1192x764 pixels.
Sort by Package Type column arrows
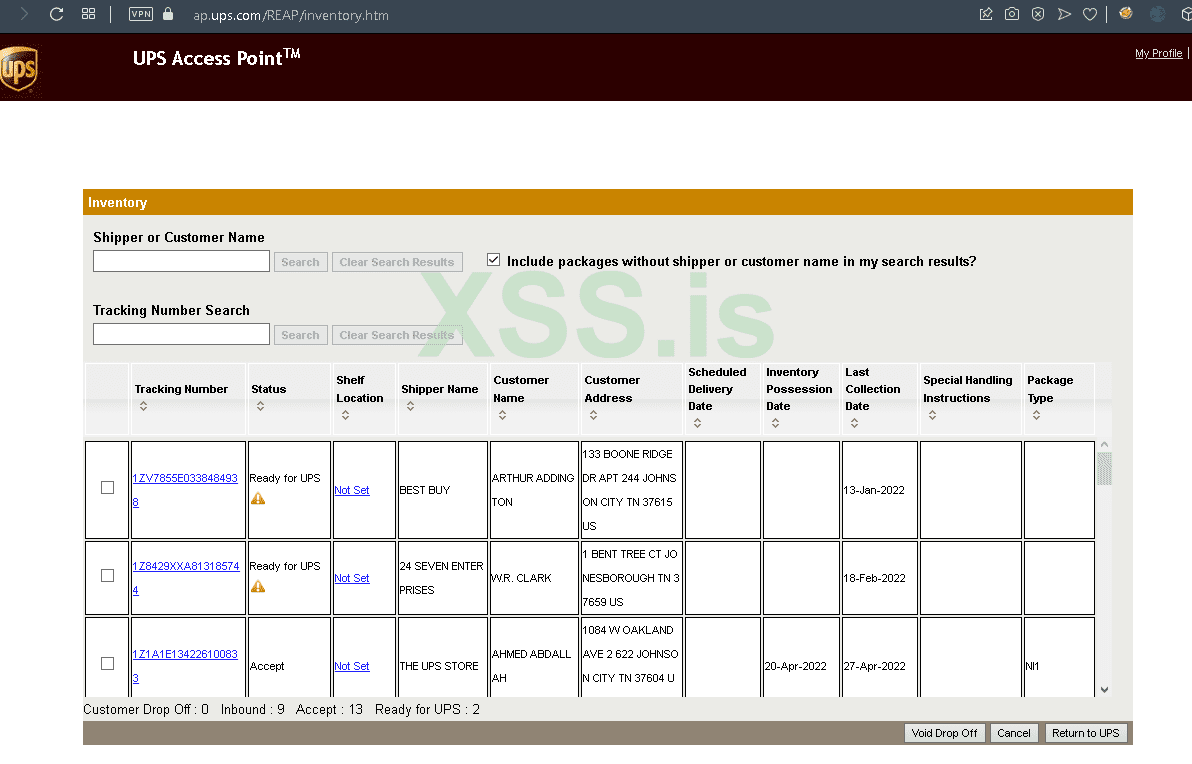[1036, 415]
